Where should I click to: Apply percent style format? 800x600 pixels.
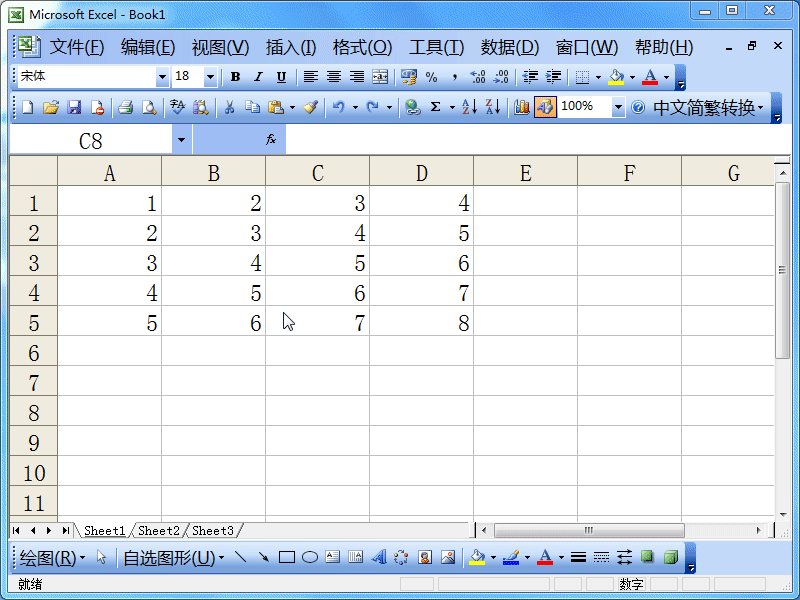tap(432, 77)
